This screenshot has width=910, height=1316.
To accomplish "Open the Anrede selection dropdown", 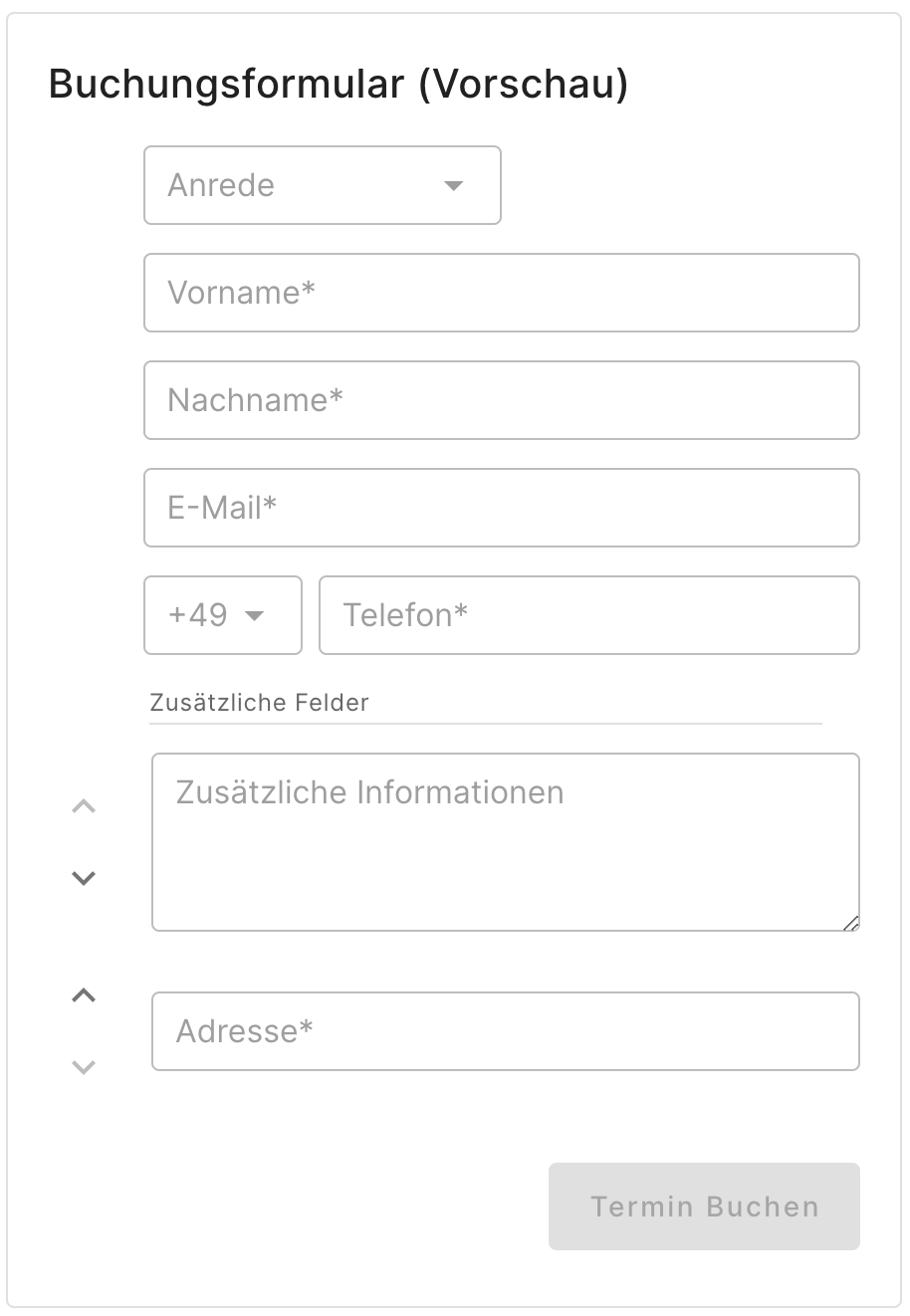I will pyautogui.click(x=322, y=185).
